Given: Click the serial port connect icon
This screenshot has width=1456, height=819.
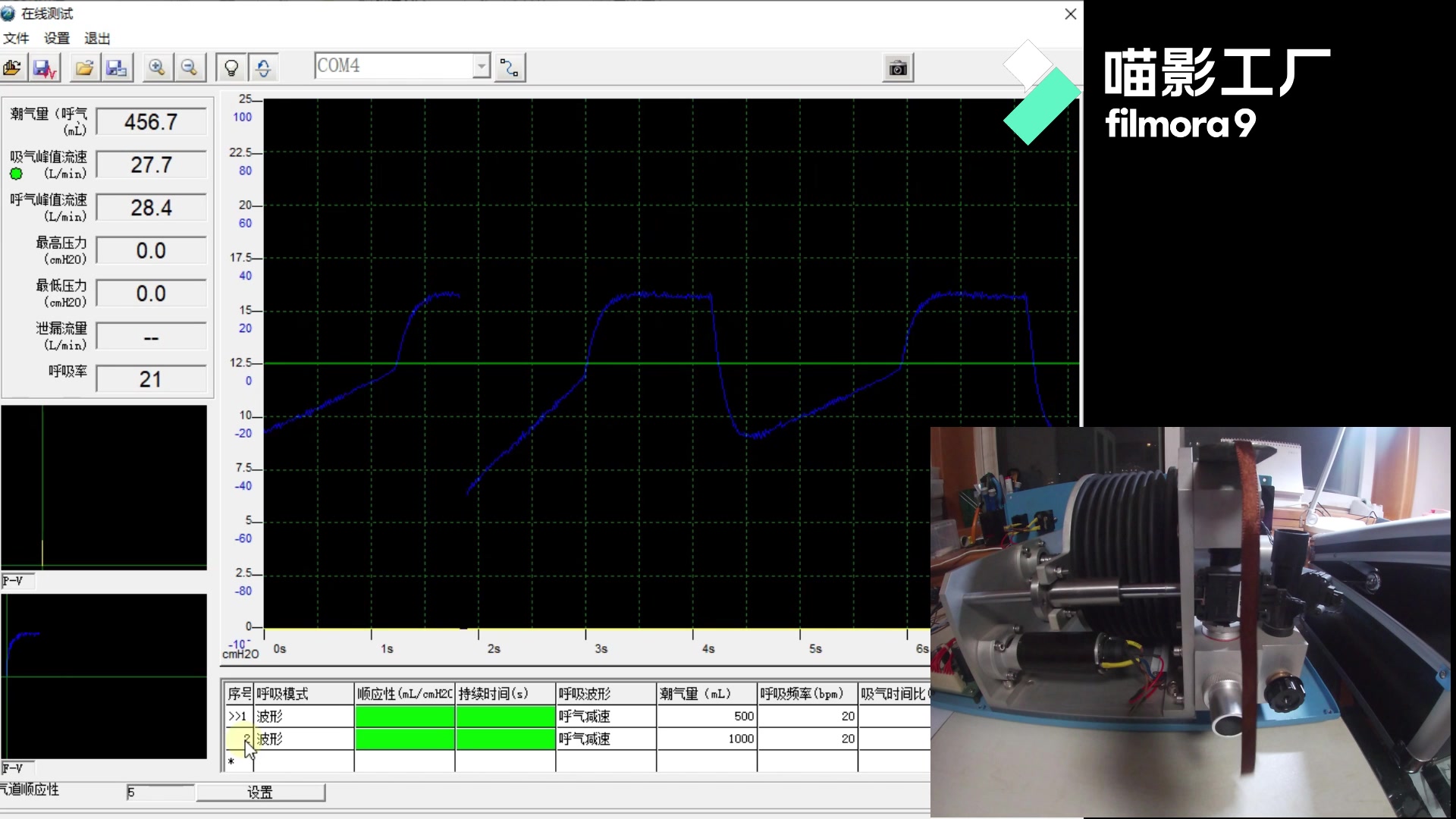Looking at the screenshot, I should 510,68.
